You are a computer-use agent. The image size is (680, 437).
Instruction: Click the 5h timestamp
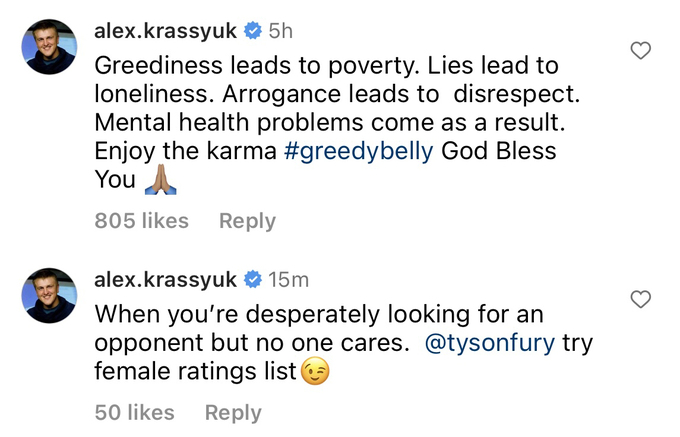tap(281, 31)
